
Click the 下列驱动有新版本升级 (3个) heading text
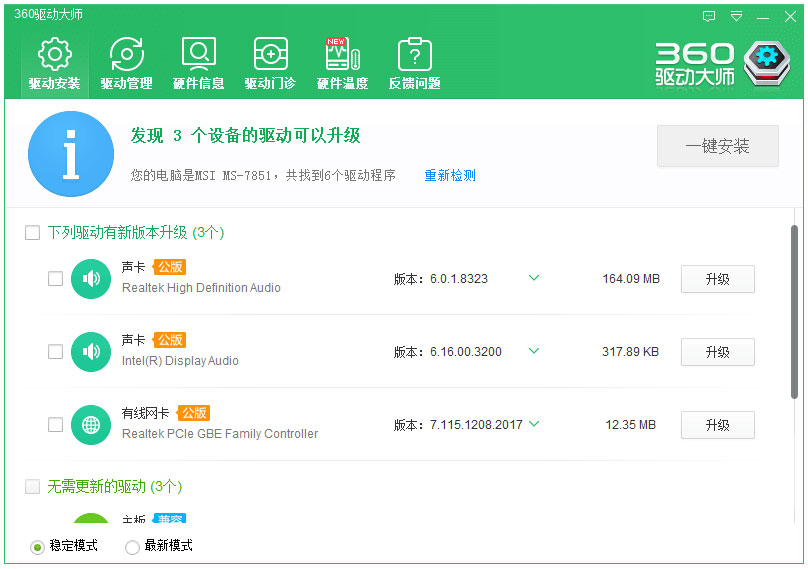pyautogui.click(x=136, y=232)
